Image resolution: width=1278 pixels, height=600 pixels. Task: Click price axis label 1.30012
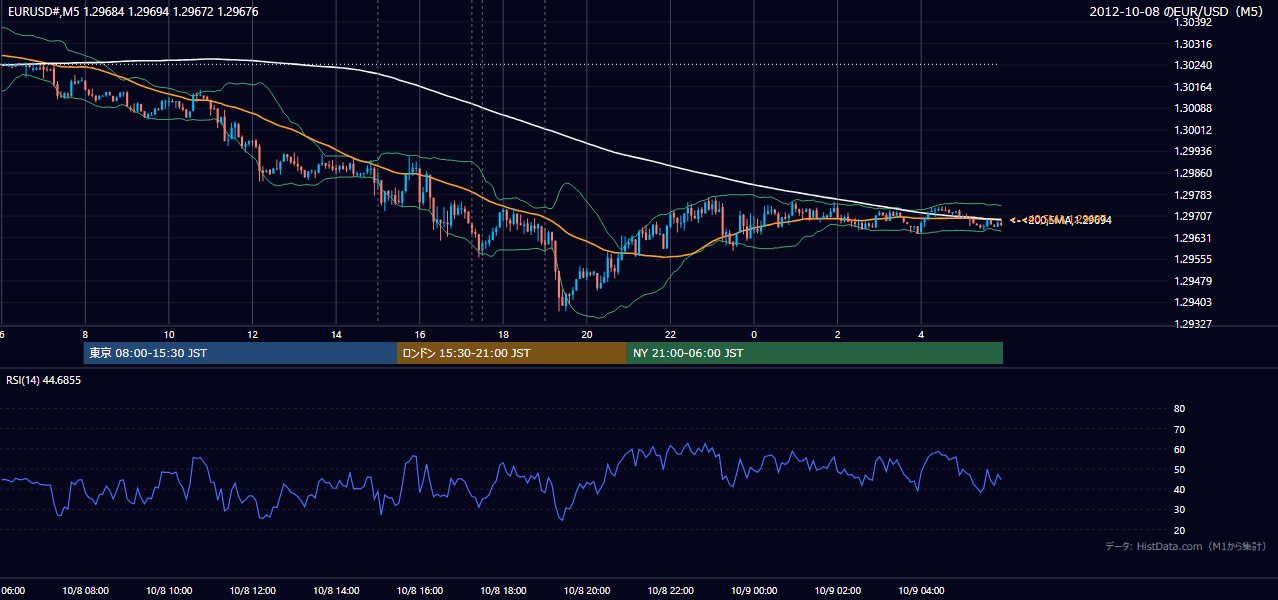1194,130
